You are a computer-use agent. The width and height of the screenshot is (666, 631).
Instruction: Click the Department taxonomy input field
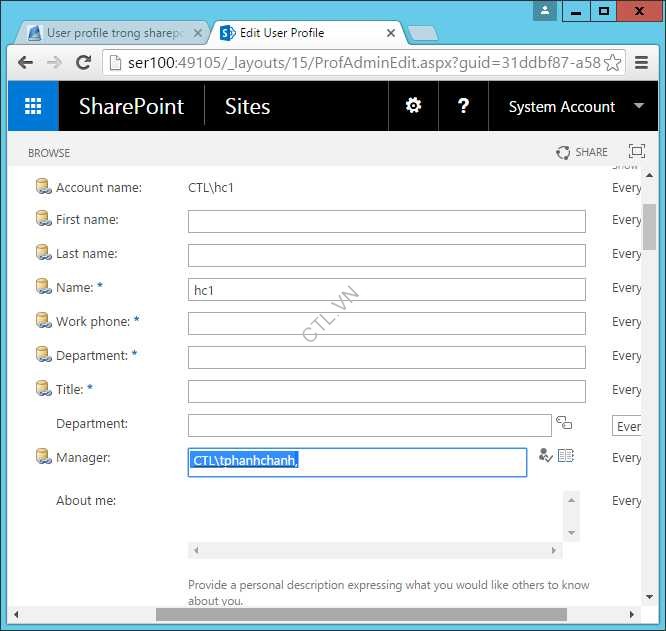(x=370, y=425)
